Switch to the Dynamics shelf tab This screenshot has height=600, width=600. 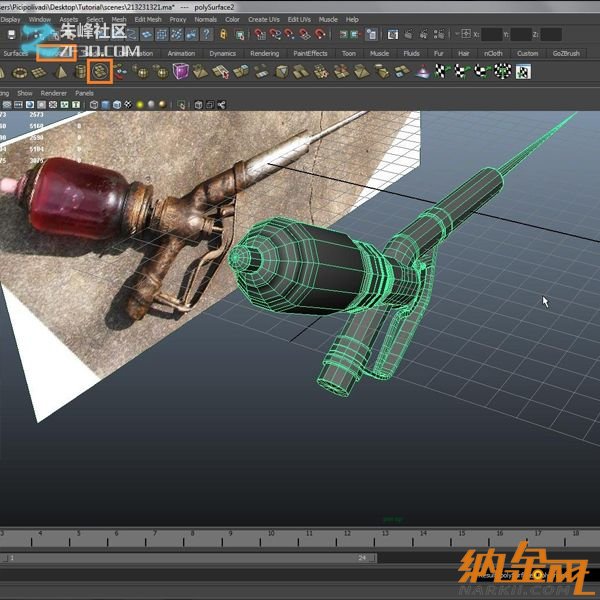tap(222, 53)
